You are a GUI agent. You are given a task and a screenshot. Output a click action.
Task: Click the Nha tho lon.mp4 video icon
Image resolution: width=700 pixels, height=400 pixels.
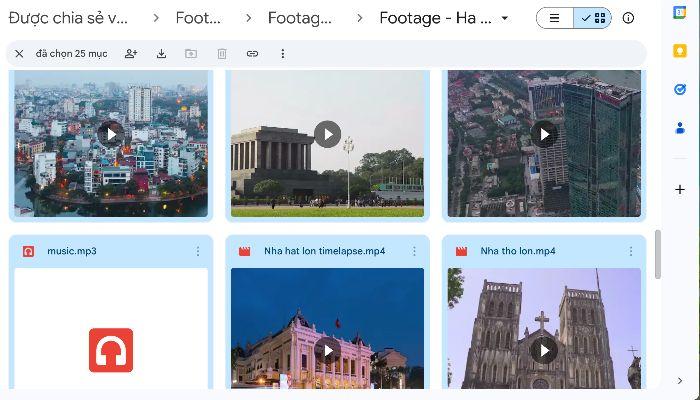pos(461,251)
